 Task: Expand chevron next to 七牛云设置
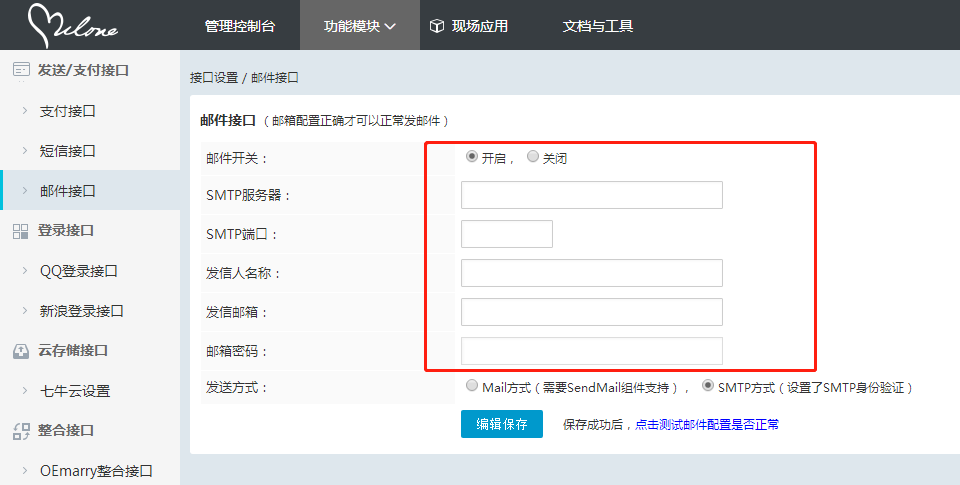24,390
